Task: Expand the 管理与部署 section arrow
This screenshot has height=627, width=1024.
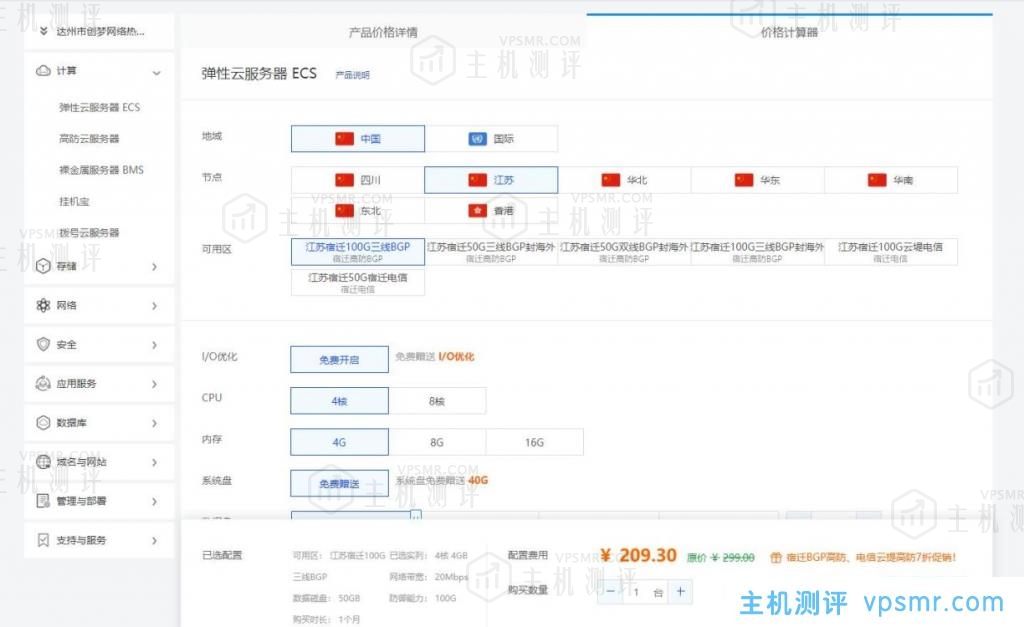Action: pyautogui.click(x=154, y=502)
